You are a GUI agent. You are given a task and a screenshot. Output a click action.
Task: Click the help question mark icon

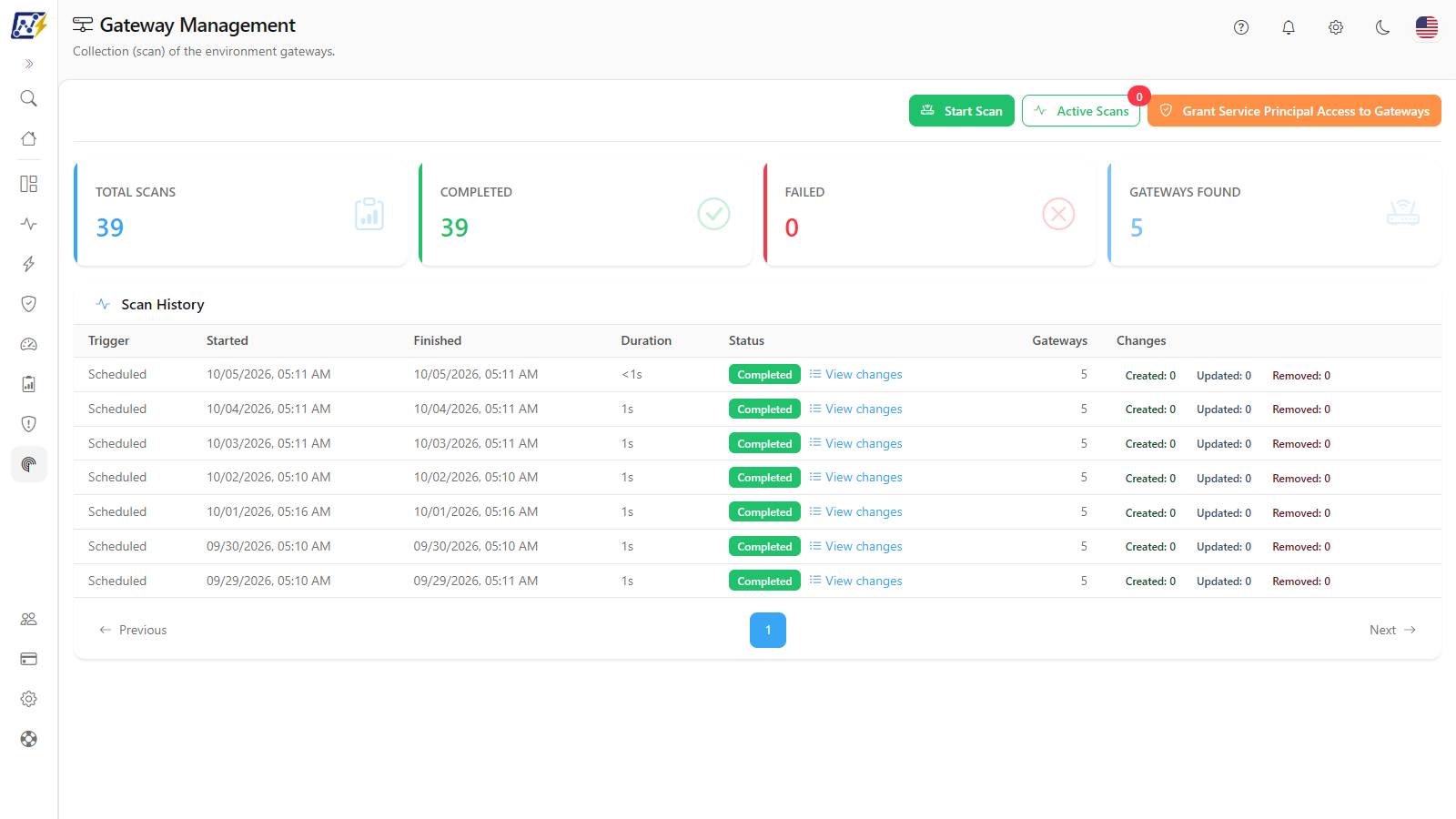(x=1241, y=27)
